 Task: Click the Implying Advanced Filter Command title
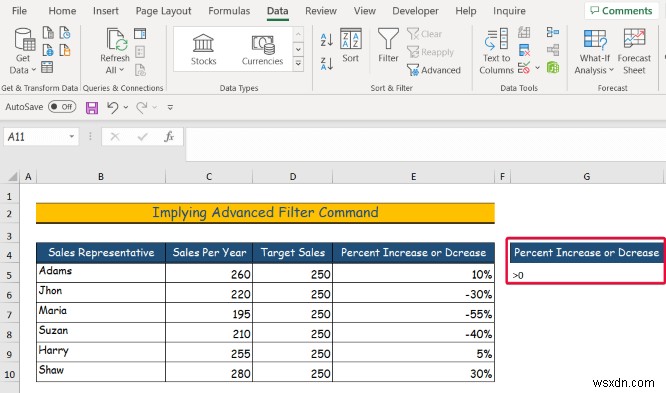click(265, 212)
